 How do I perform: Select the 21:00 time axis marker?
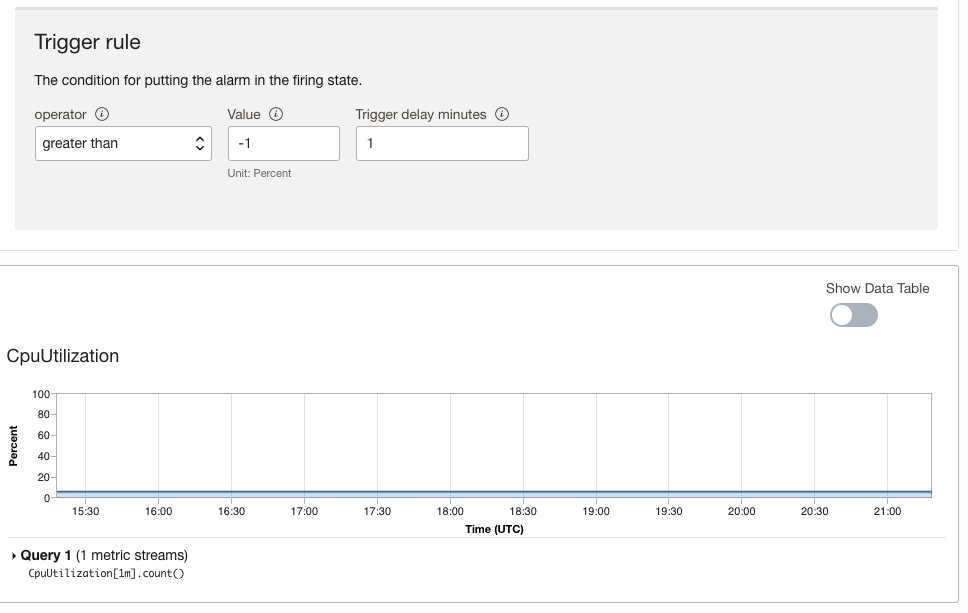(x=887, y=511)
